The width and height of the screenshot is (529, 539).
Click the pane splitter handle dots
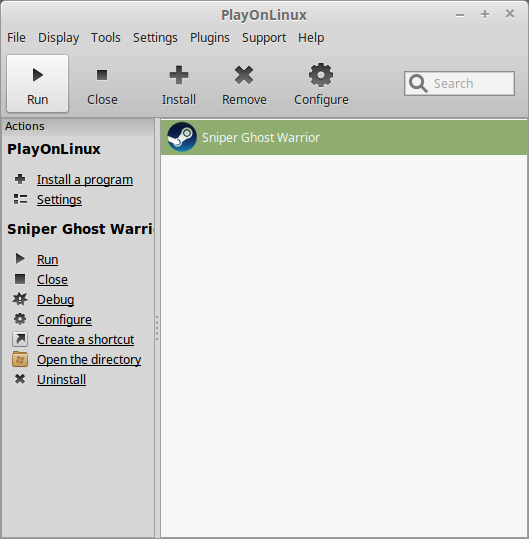coord(157,328)
